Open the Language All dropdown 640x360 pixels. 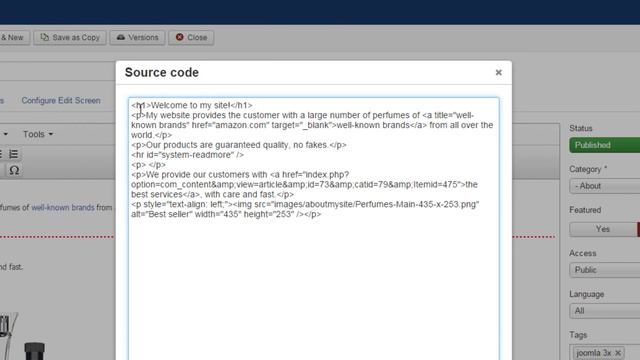click(604, 311)
